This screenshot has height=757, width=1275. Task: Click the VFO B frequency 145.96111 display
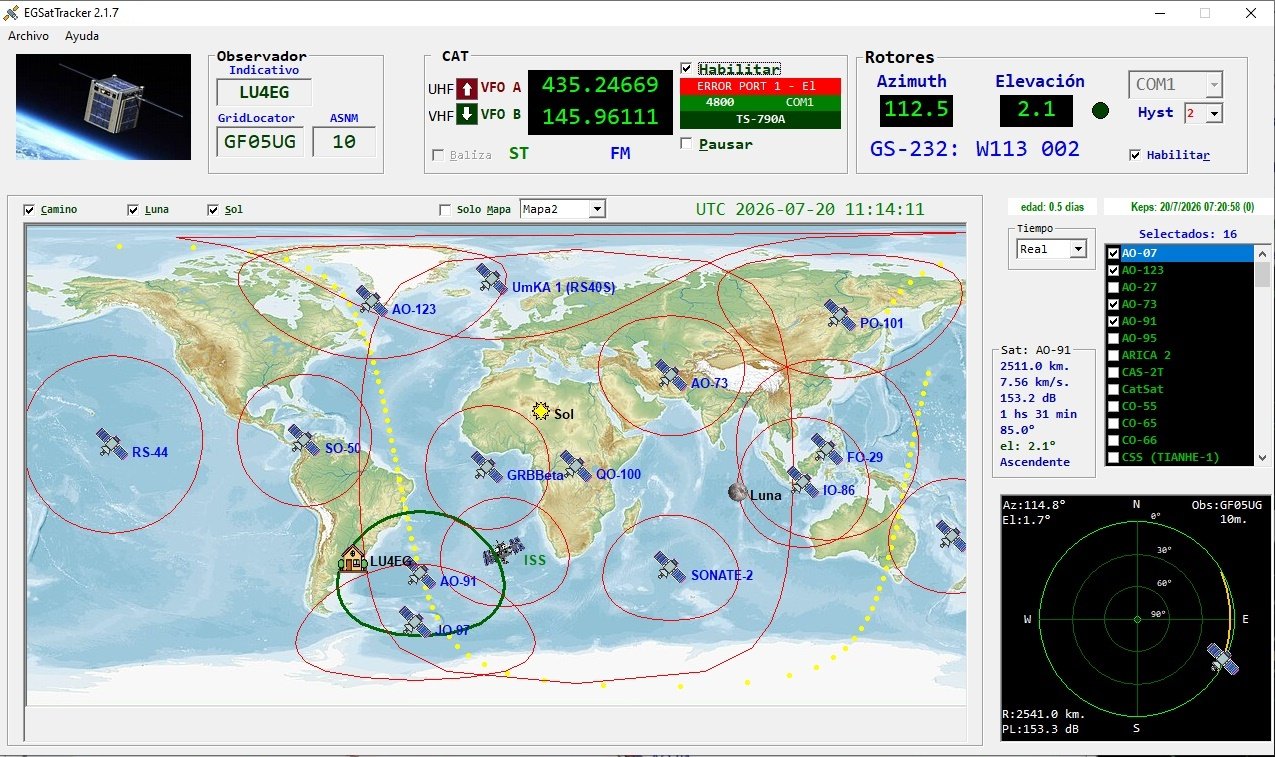[x=600, y=117]
